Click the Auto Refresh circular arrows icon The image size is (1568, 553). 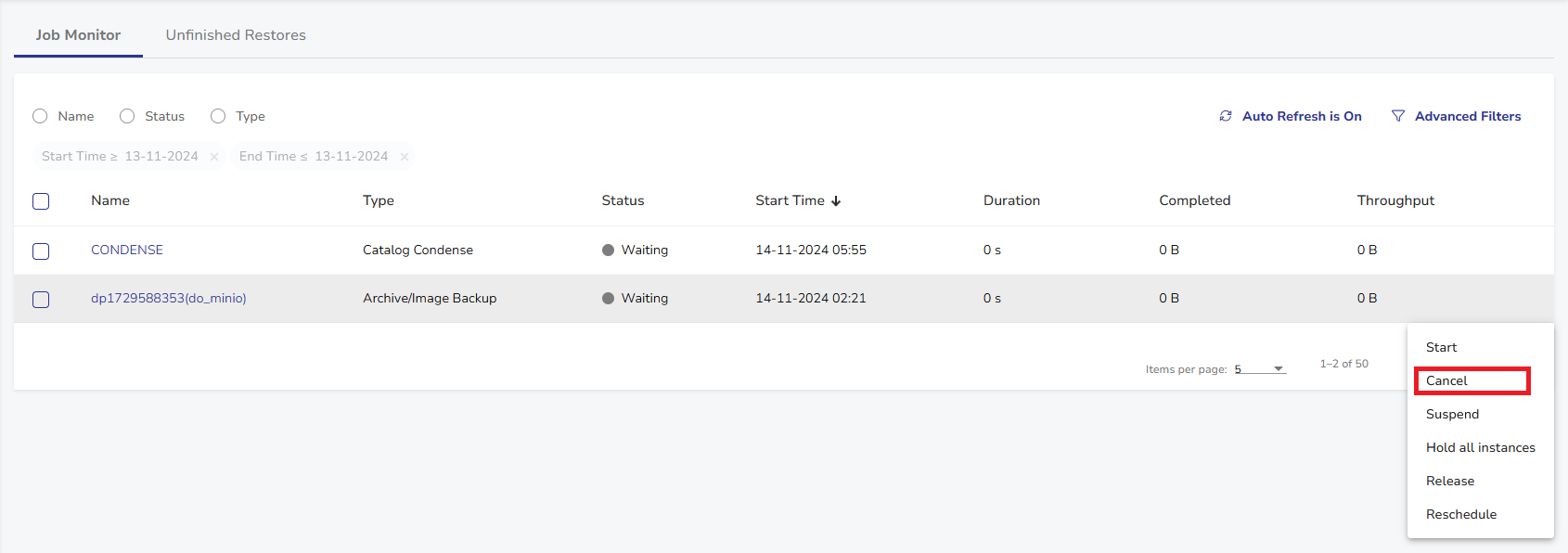[1226, 116]
